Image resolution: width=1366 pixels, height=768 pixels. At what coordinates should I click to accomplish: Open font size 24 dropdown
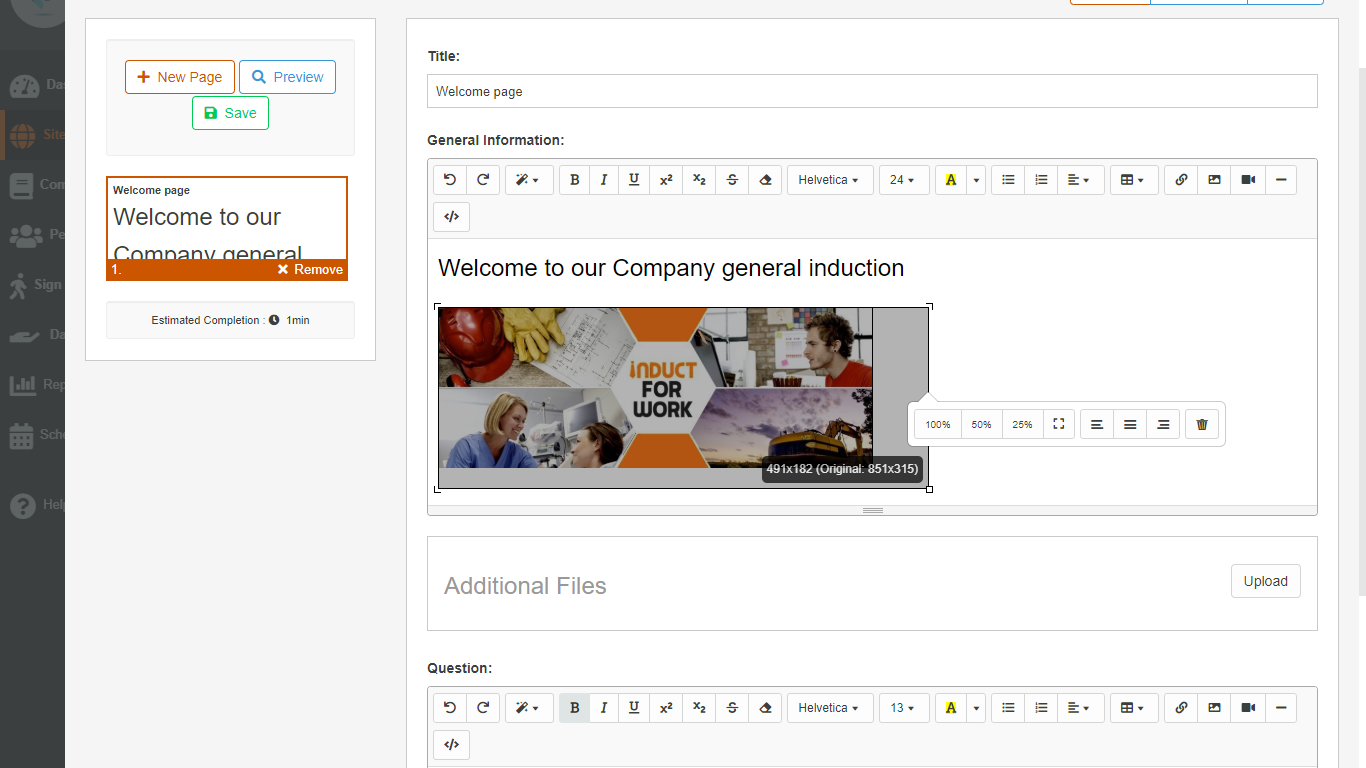click(904, 180)
